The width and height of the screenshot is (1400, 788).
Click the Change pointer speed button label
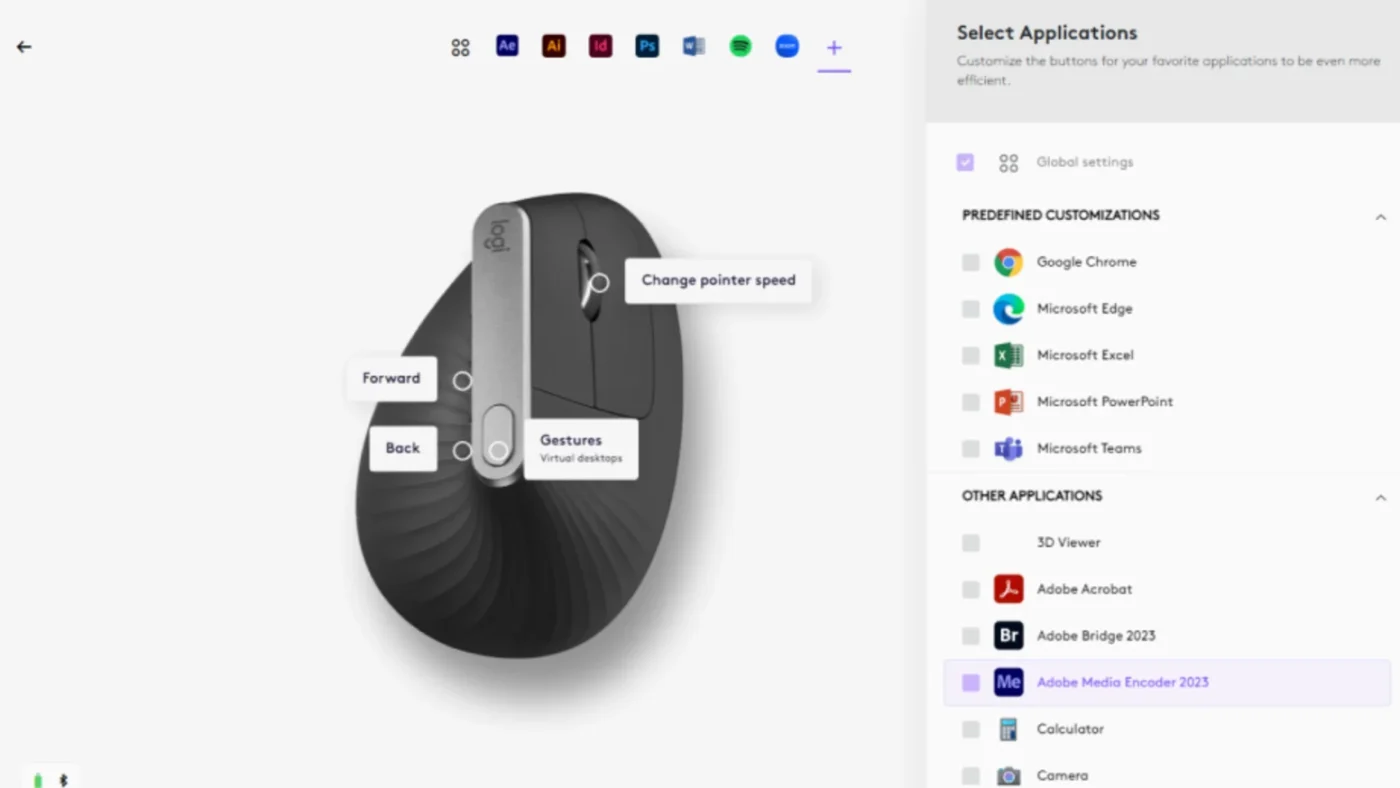718,280
